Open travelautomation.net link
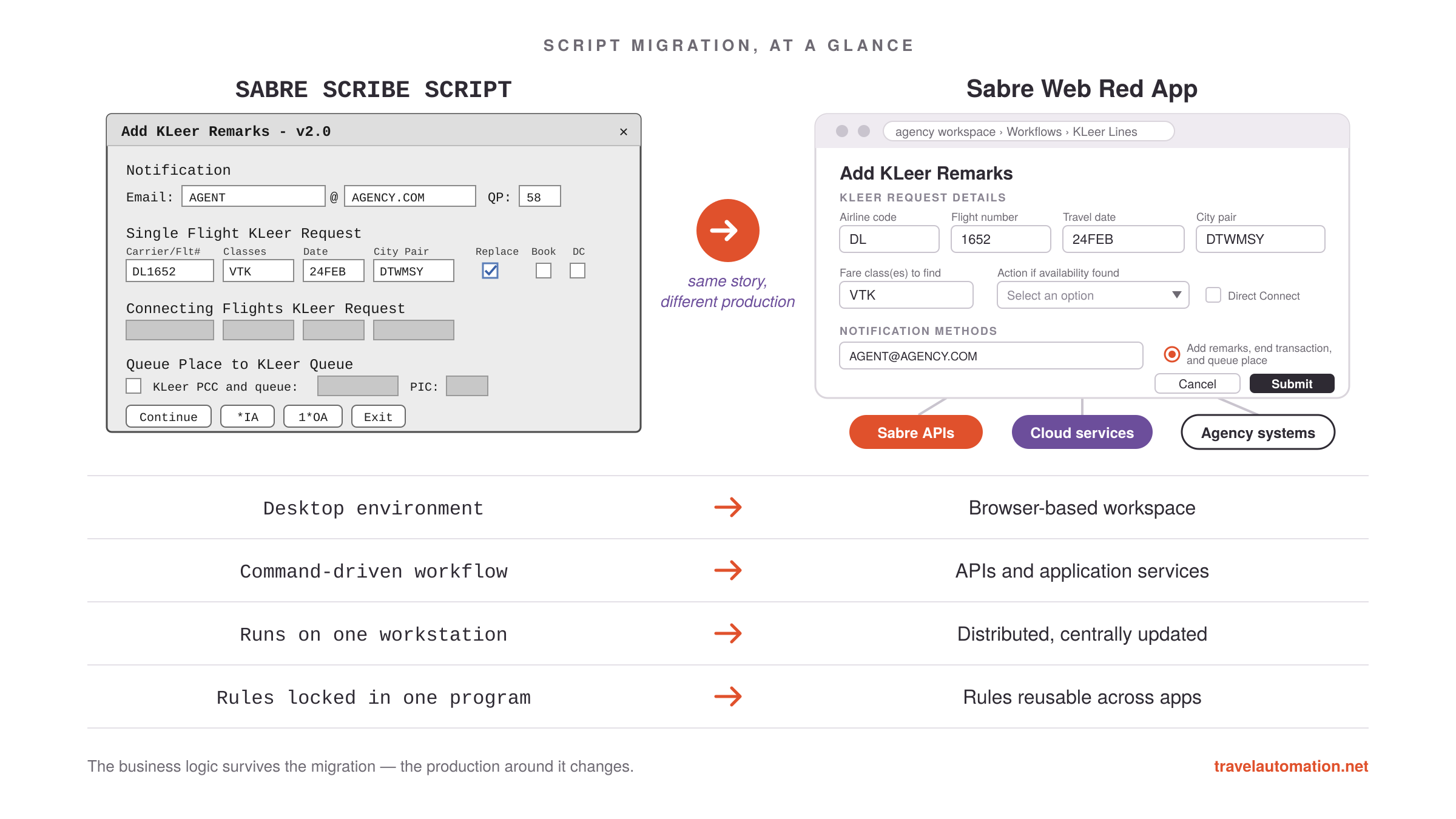The width and height of the screenshot is (1456, 819). [x=1291, y=766]
